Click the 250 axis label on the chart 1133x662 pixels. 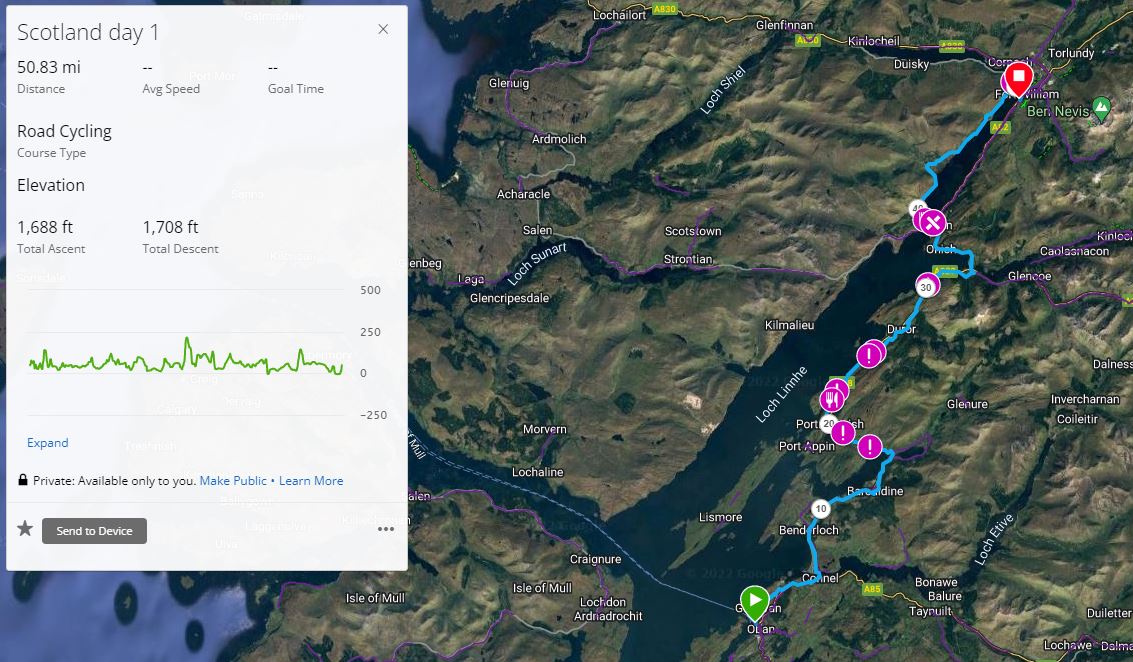(370, 332)
